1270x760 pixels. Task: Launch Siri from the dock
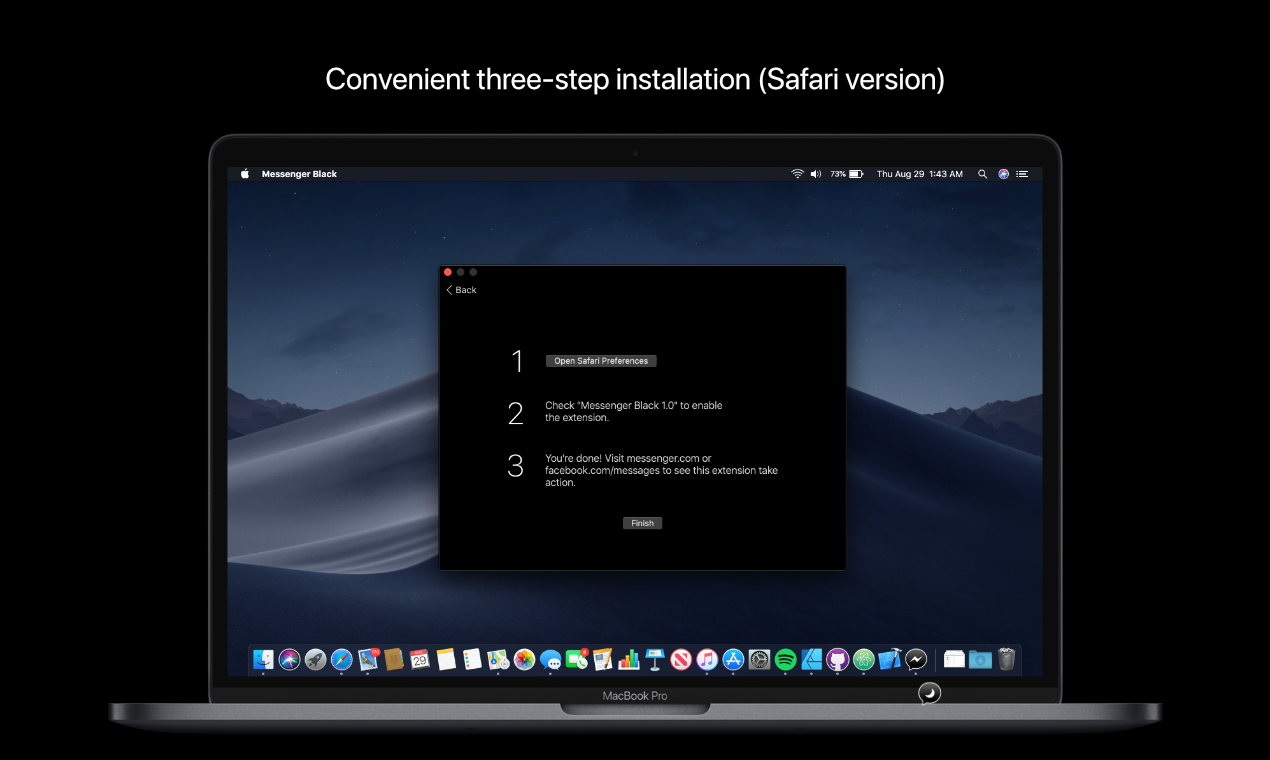tap(290, 659)
